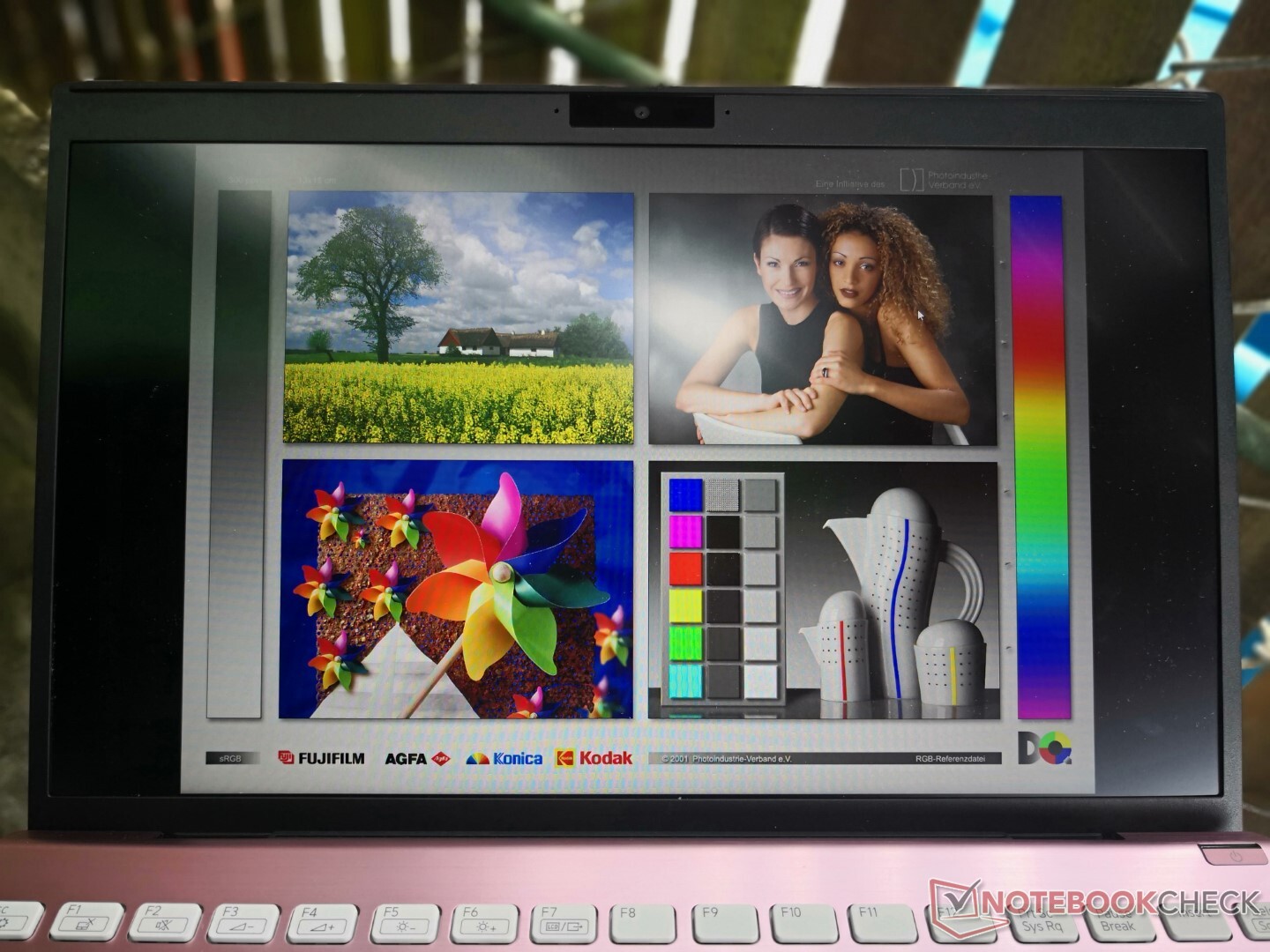Screen dimensions: 1270x952
Task: Click the tree and rapeseed field photo
Action: [x=459, y=317]
